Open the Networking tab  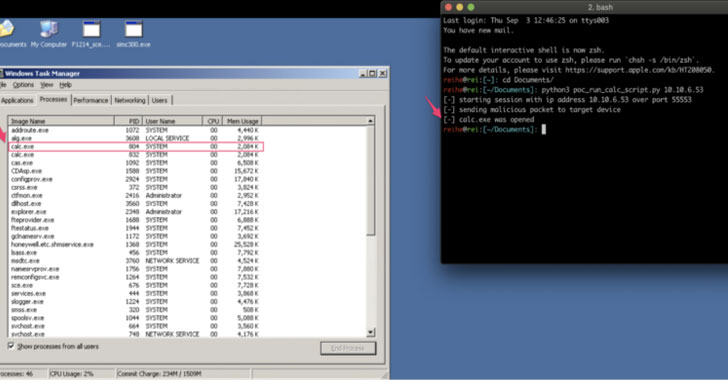click(x=130, y=100)
